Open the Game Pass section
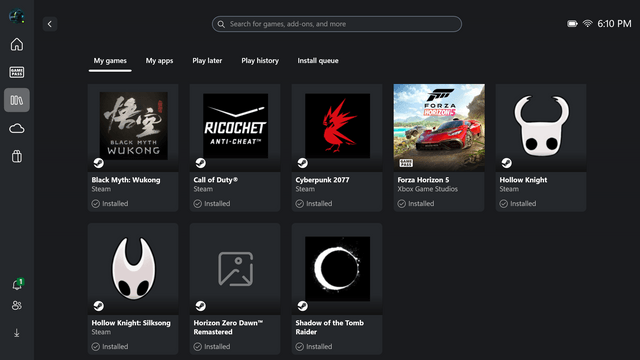This screenshot has height=360, width=640. point(17,72)
